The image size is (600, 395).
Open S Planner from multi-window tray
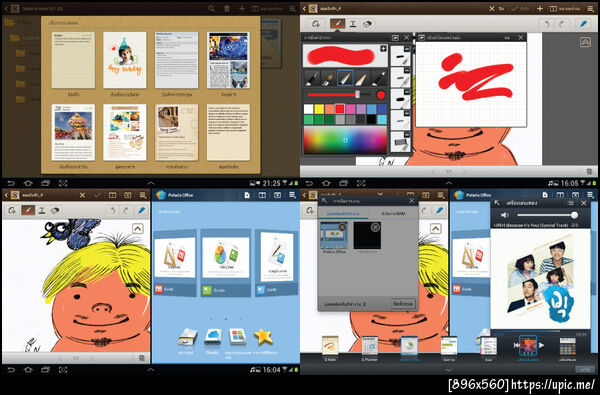370,348
